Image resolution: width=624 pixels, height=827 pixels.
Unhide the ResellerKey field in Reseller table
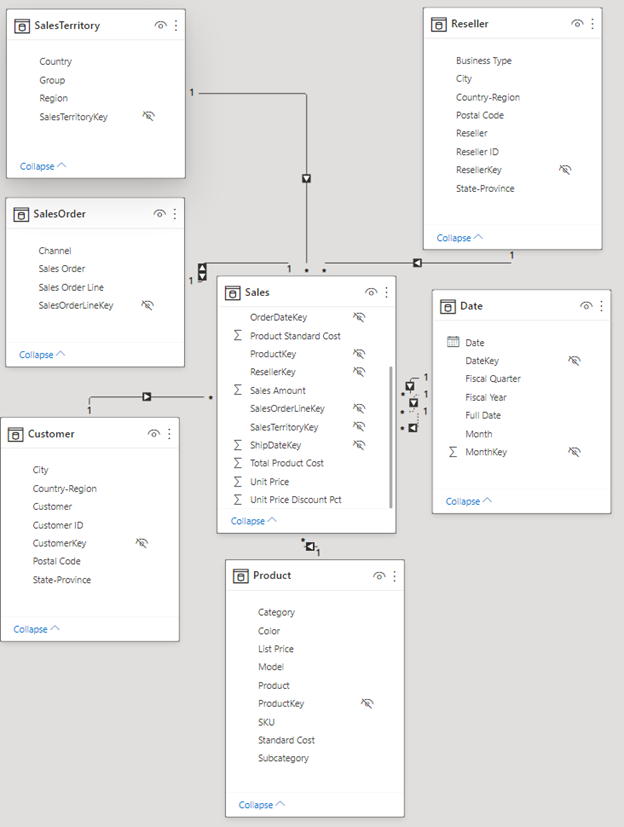point(565,170)
